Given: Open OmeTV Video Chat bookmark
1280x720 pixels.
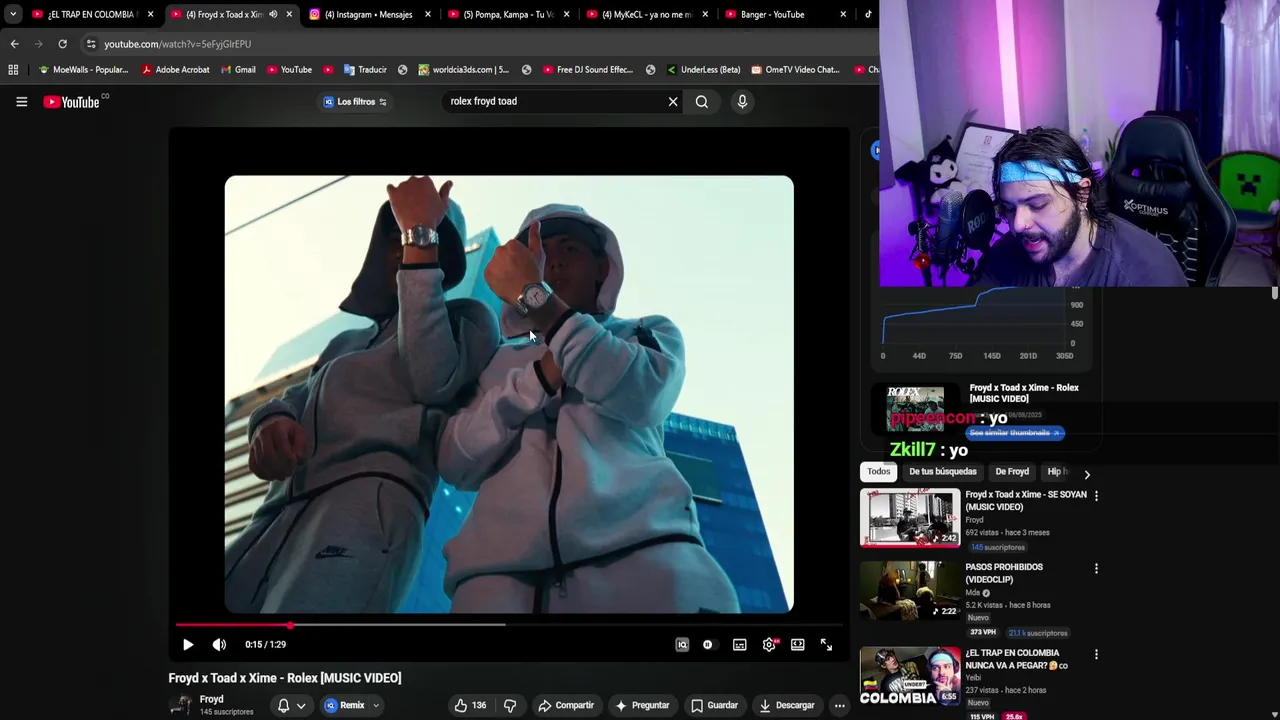Looking at the screenshot, I should pos(795,70).
